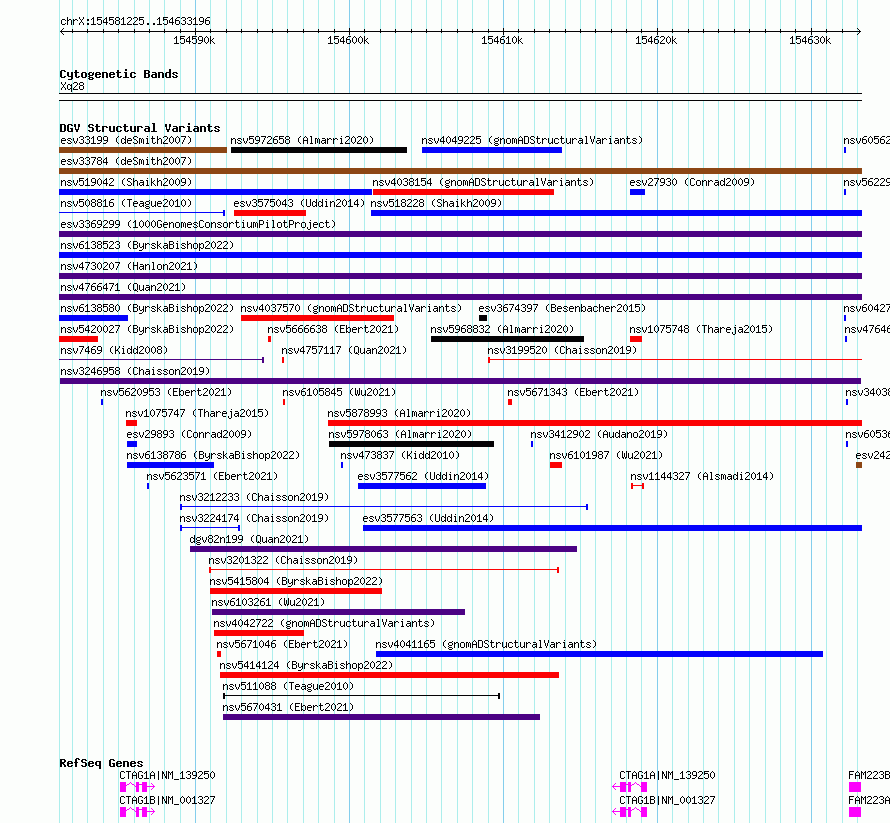Screen dimensions: 890x823
Task: Select esv3369299 (1000GenomesConsortiumPilotProject) label
Action: point(198,224)
